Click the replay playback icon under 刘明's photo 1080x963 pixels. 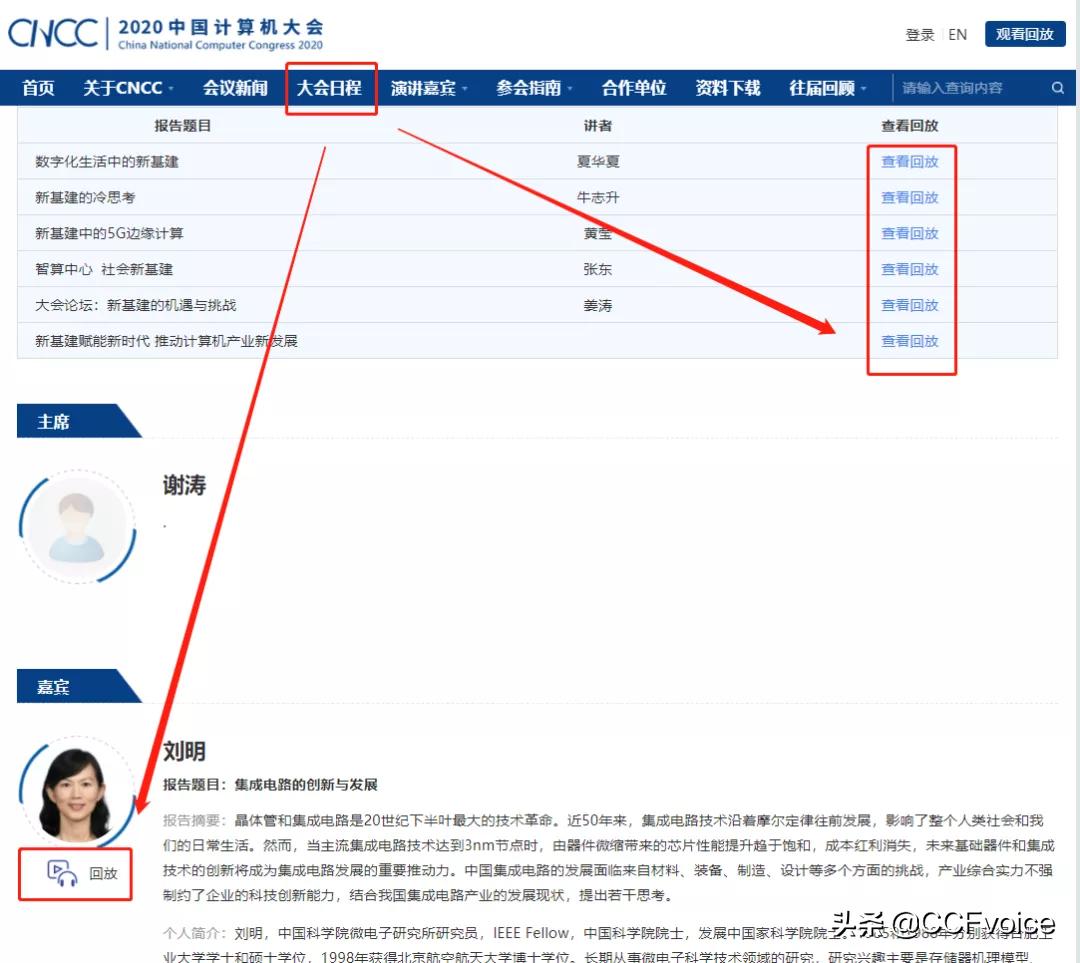tap(63, 872)
